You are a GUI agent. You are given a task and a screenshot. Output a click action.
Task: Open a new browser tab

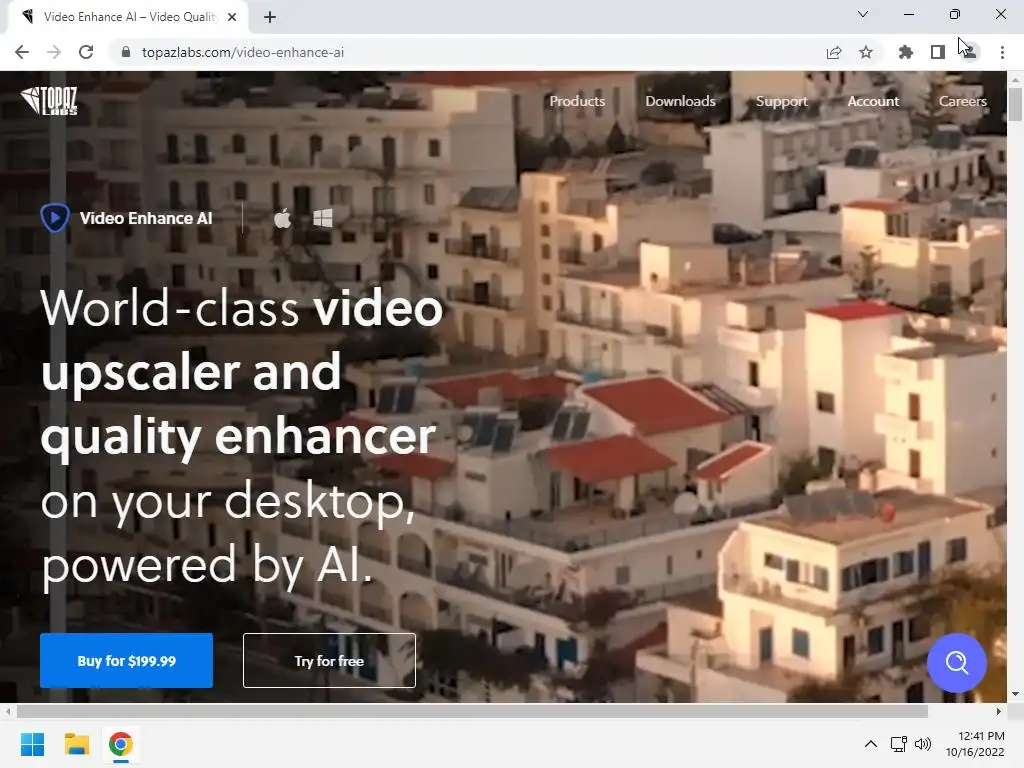[x=270, y=17]
